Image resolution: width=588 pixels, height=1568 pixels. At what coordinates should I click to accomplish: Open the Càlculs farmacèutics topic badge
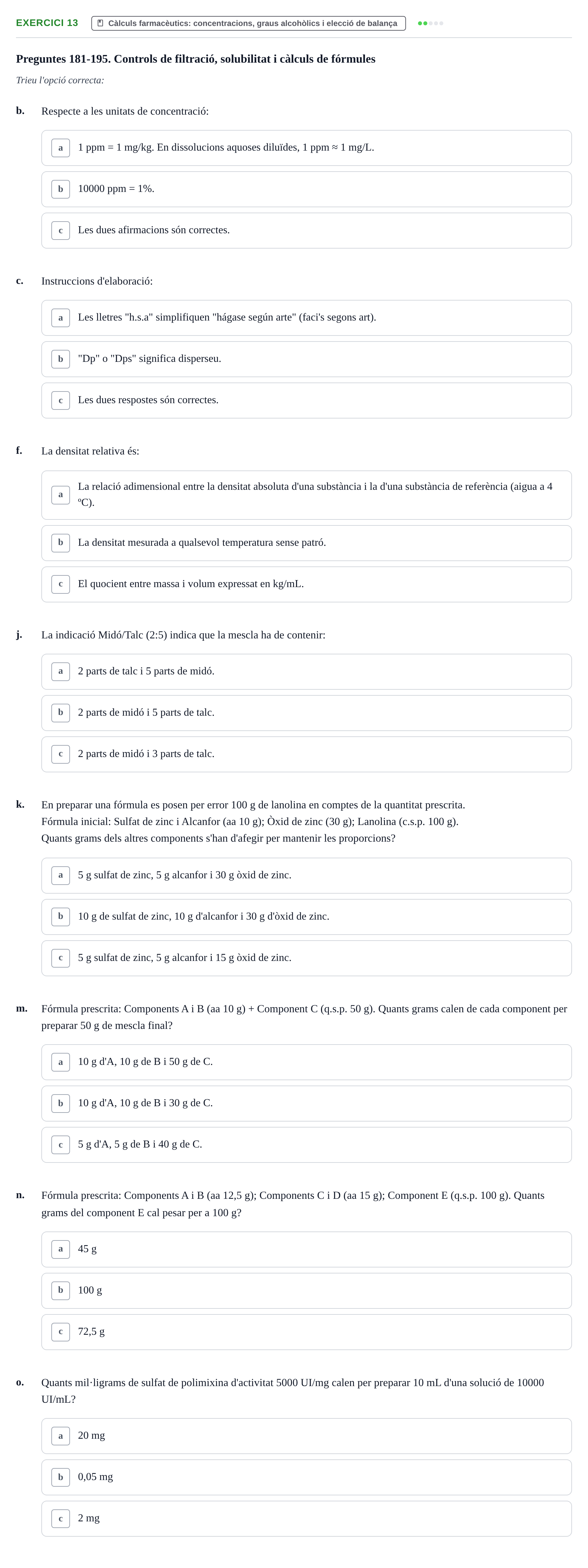(248, 23)
